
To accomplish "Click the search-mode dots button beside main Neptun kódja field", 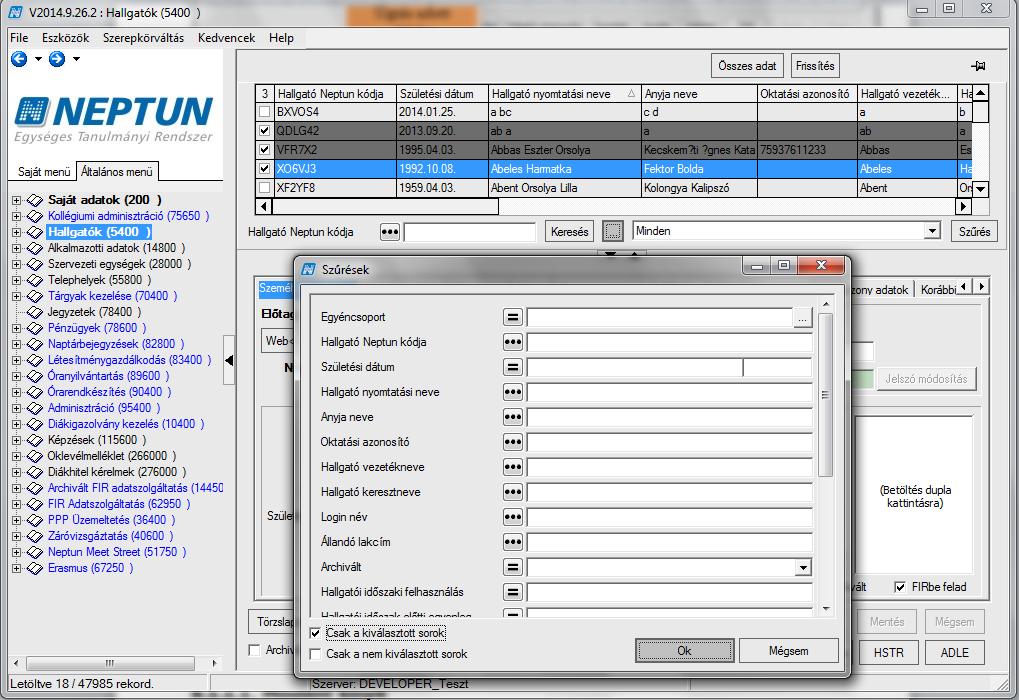I will (390, 231).
